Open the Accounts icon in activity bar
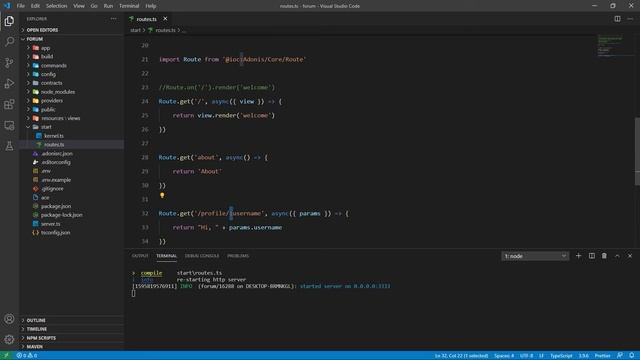Image resolution: width=640 pixels, height=360 pixels. point(9,318)
